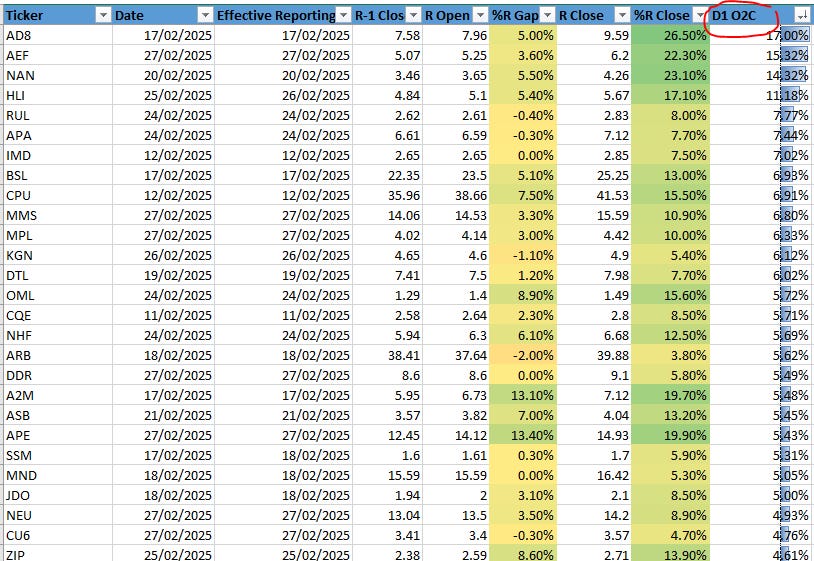The image size is (814, 561).
Task: Click the 38.66 R Open cell
Action: (x=455, y=196)
